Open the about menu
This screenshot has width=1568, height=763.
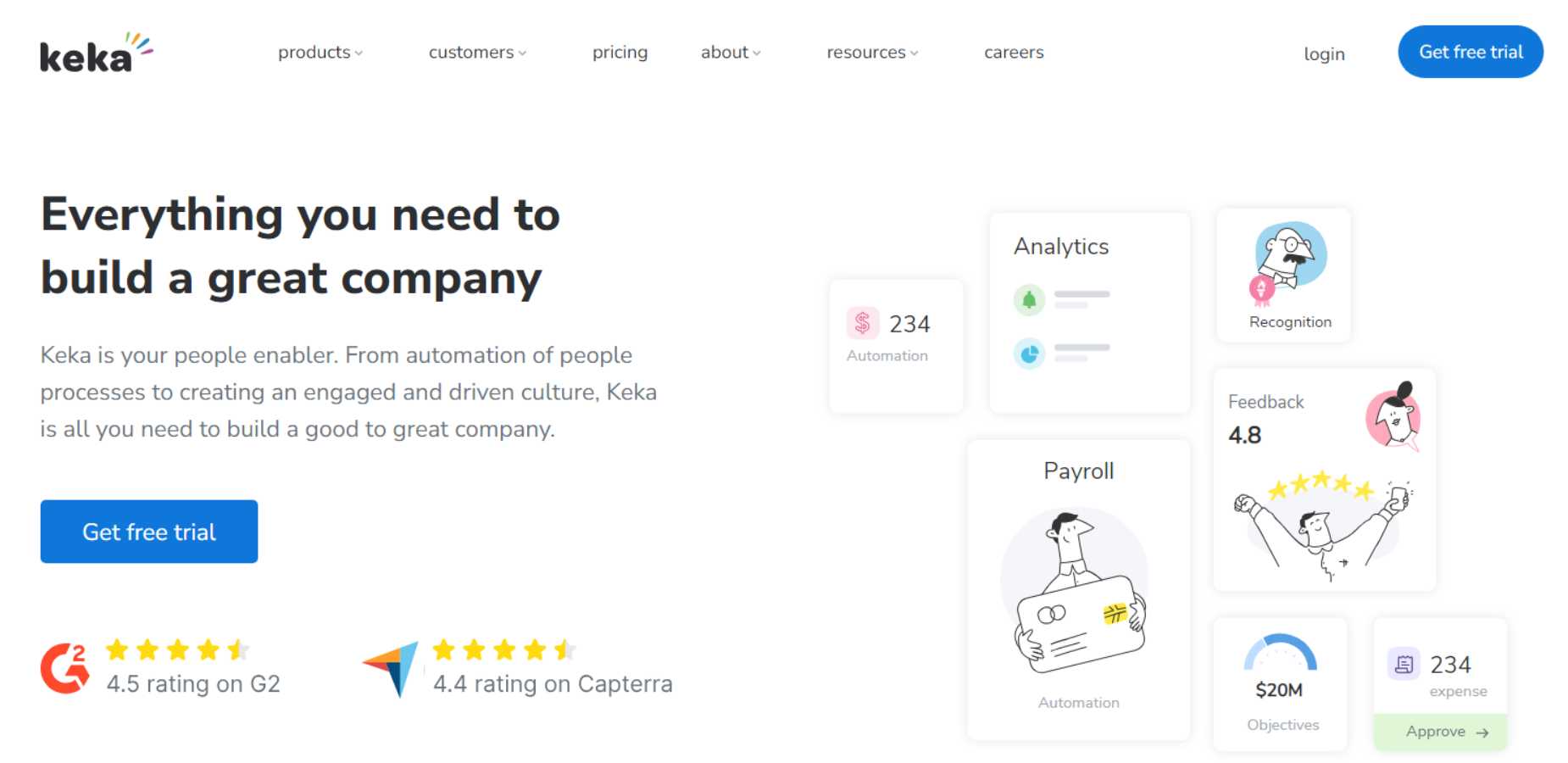pyautogui.click(x=725, y=53)
